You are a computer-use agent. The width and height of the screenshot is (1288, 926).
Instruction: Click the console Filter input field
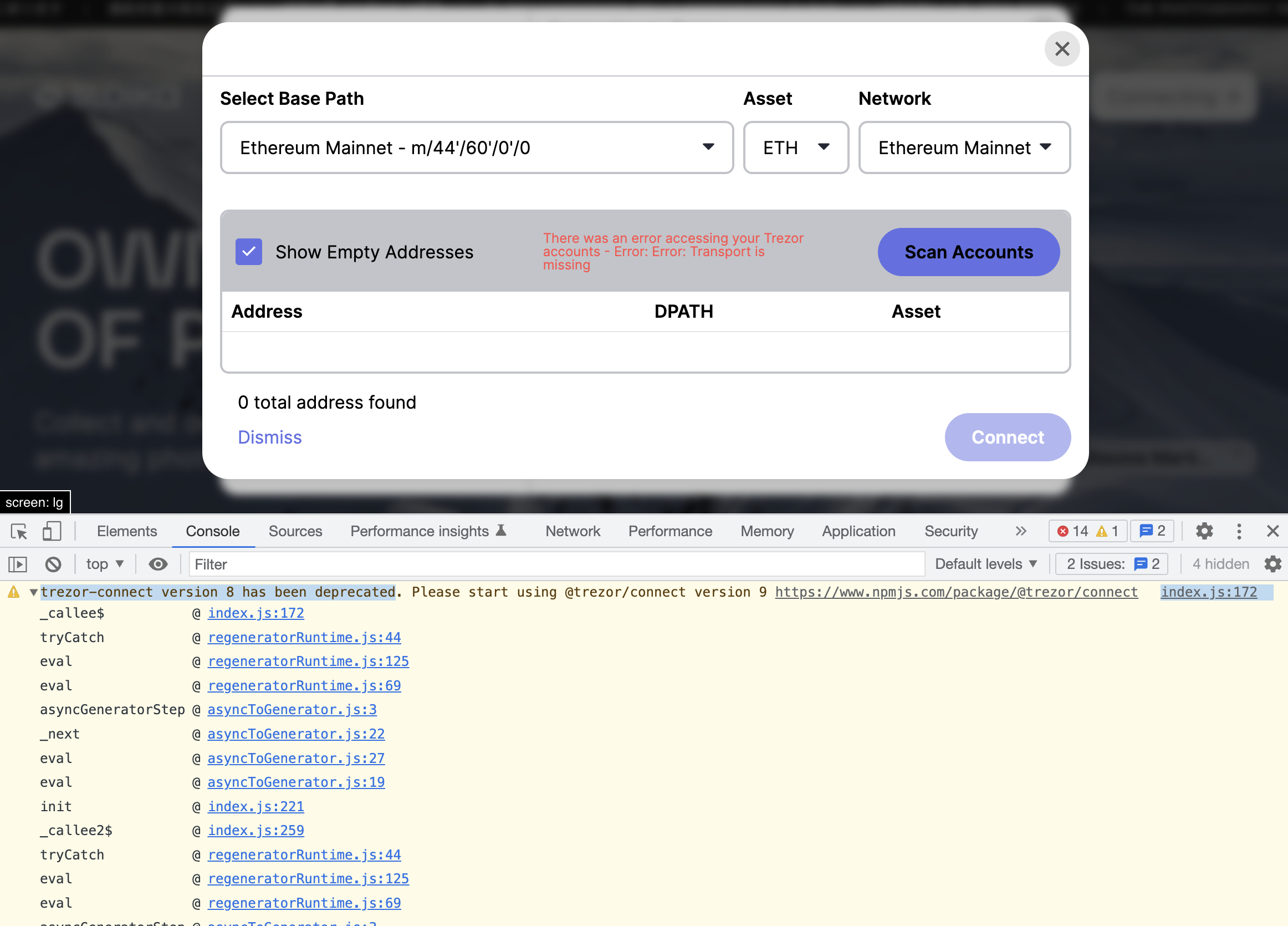[x=556, y=564]
